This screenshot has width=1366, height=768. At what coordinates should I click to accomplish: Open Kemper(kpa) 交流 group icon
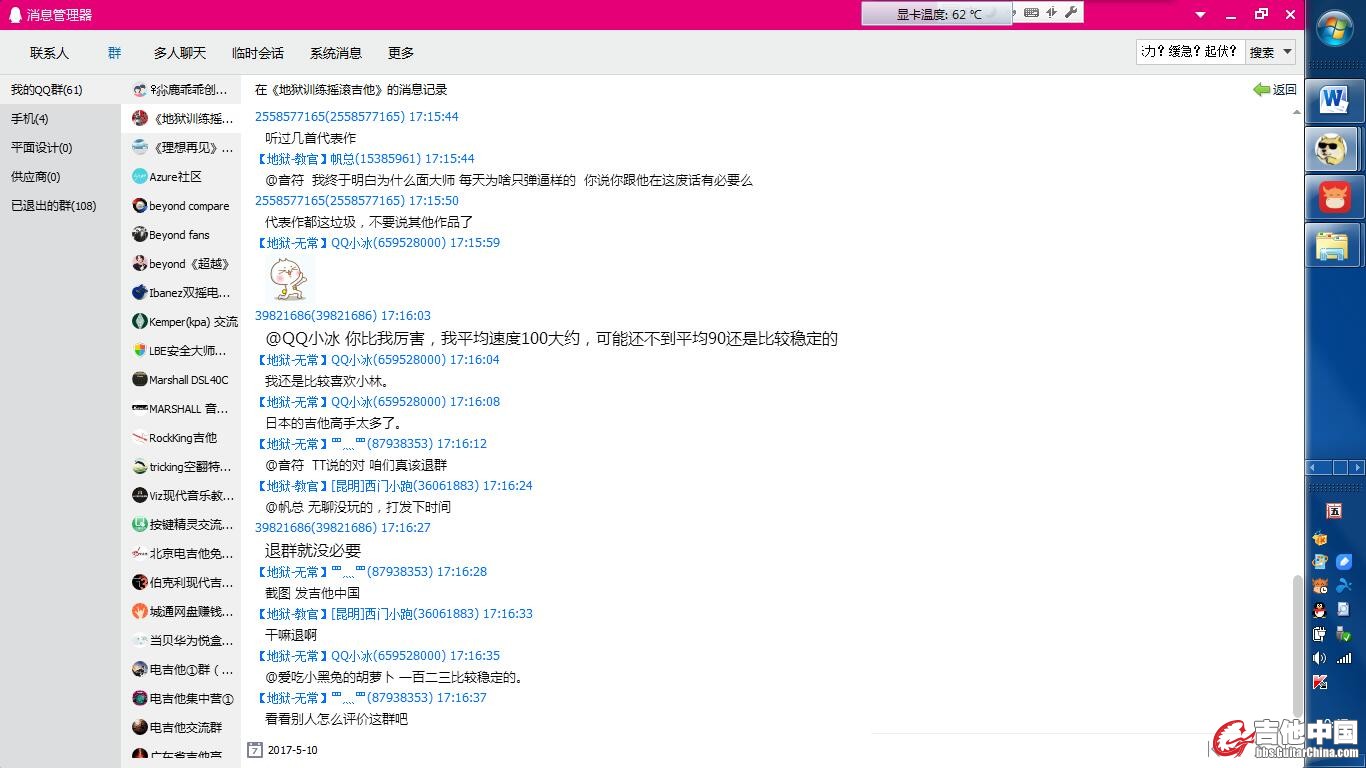pyautogui.click(x=140, y=321)
